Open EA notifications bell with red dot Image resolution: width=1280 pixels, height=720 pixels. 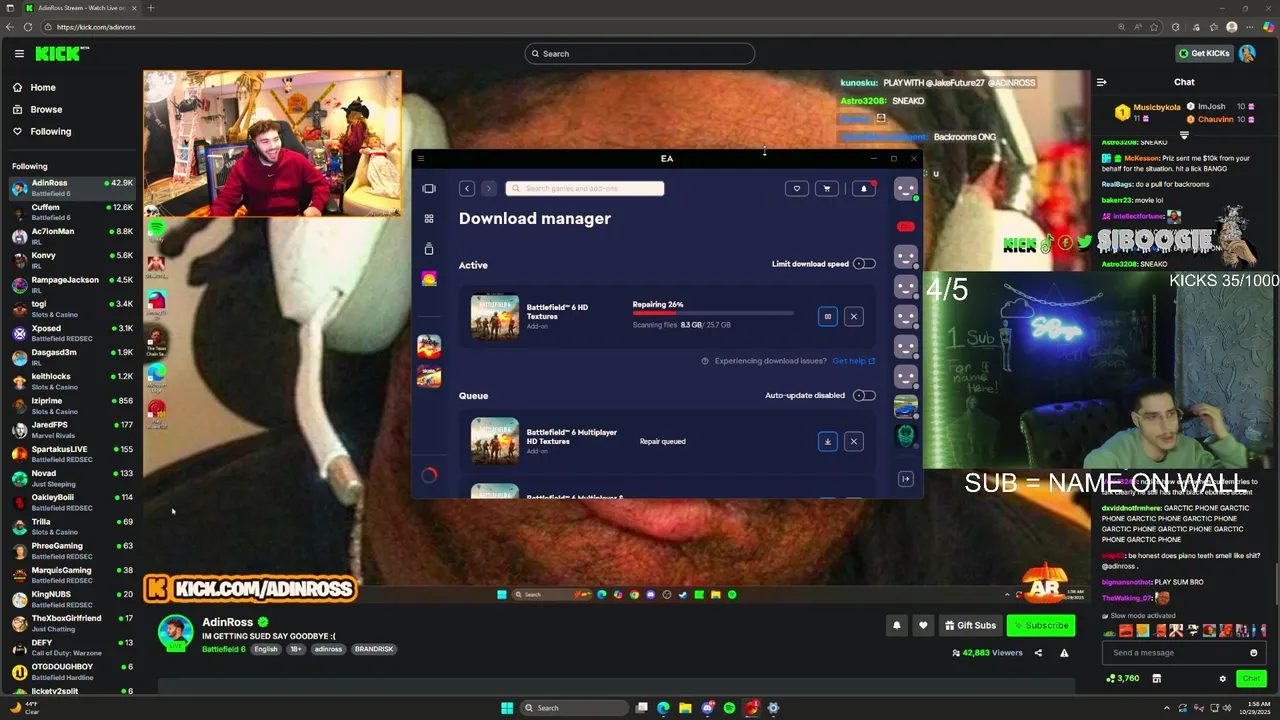click(x=864, y=189)
